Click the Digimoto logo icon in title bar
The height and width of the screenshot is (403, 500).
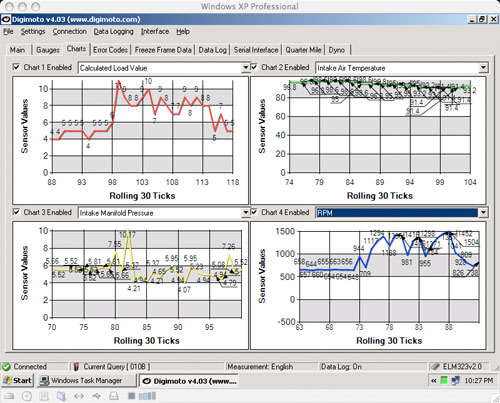click(x=6, y=19)
